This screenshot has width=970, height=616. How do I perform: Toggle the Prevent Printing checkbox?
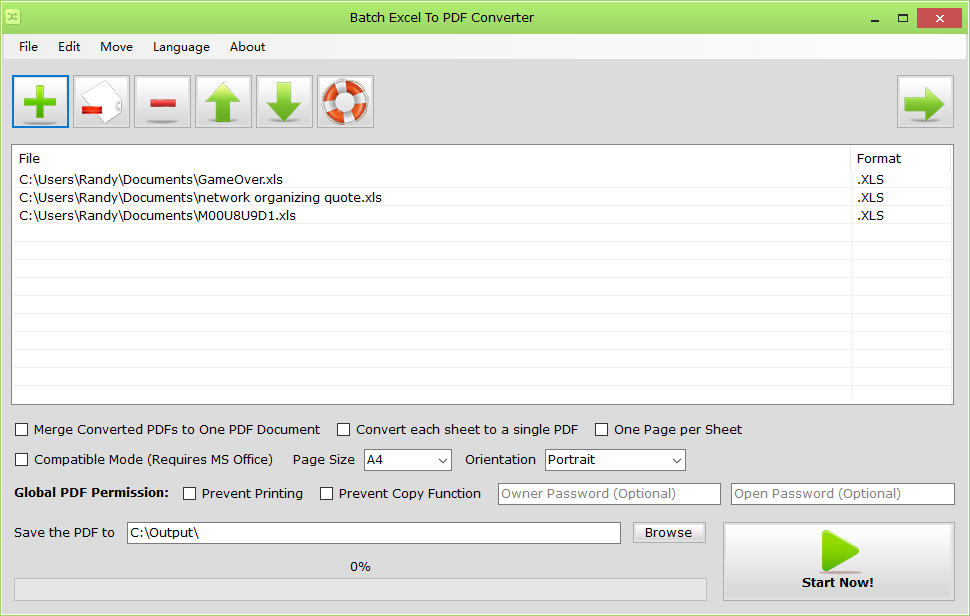click(189, 494)
